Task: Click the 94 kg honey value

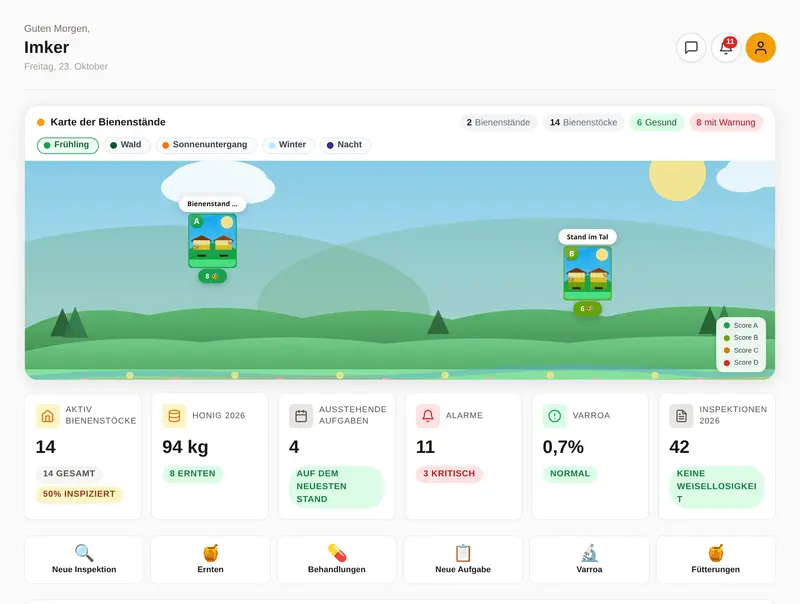Action: click(185, 447)
